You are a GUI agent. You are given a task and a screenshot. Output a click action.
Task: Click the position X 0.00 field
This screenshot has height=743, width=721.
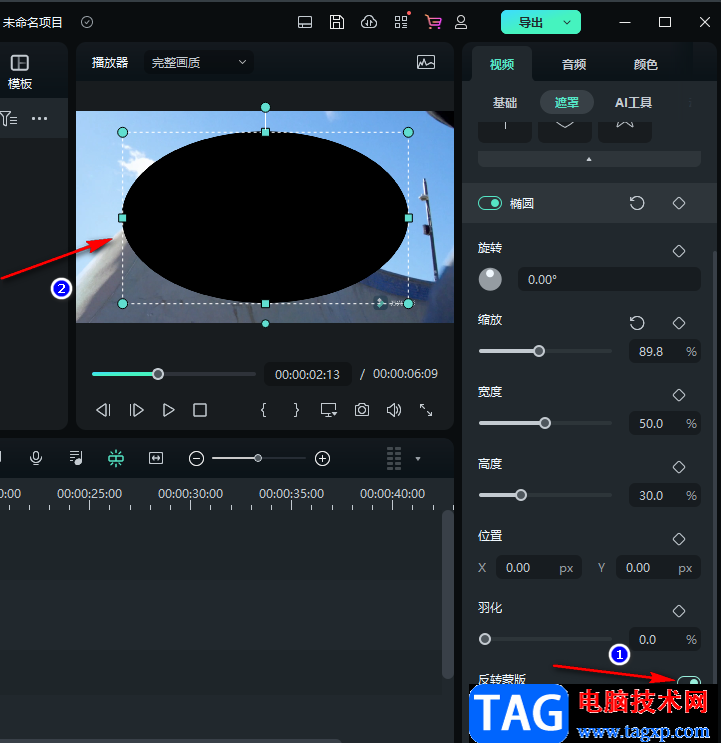(x=539, y=567)
